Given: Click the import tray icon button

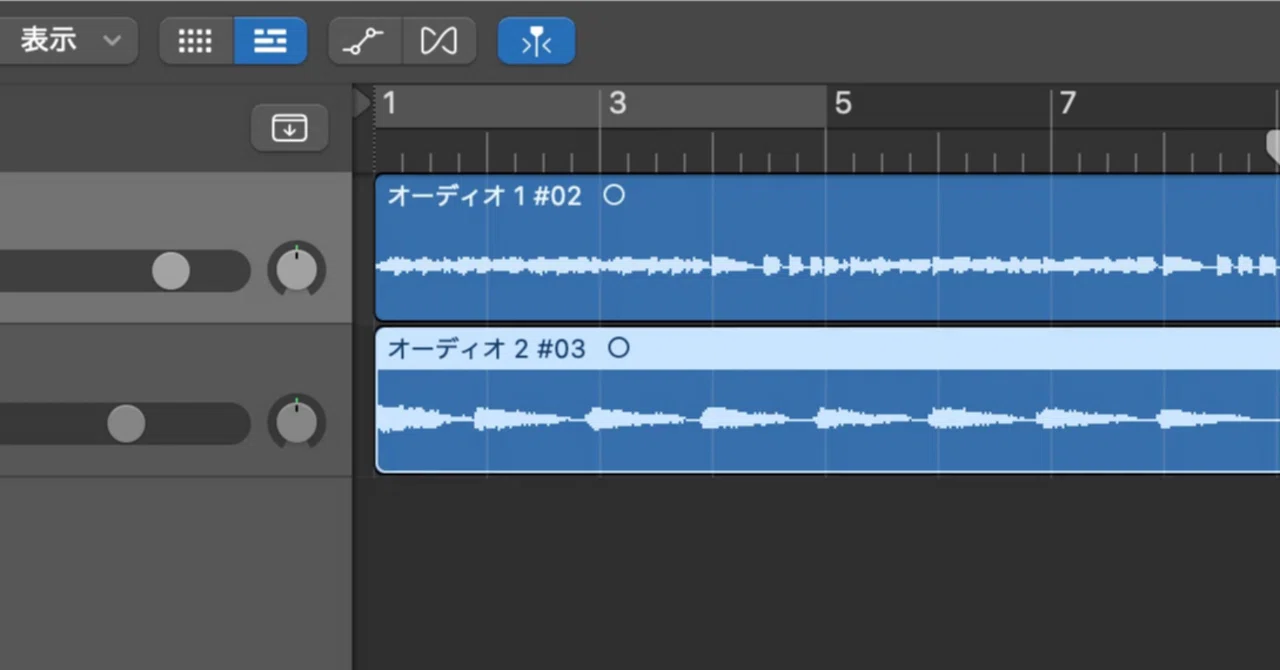Looking at the screenshot, I should tap(289, 128).
